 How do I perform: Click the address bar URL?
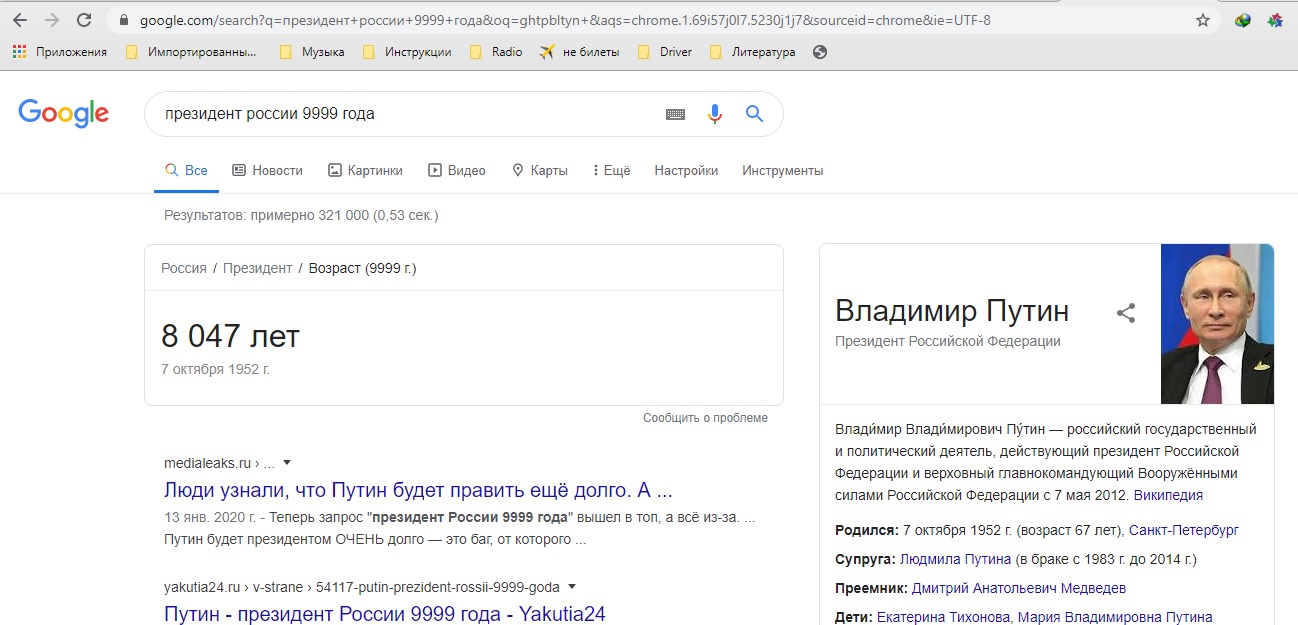pos(565,20)
